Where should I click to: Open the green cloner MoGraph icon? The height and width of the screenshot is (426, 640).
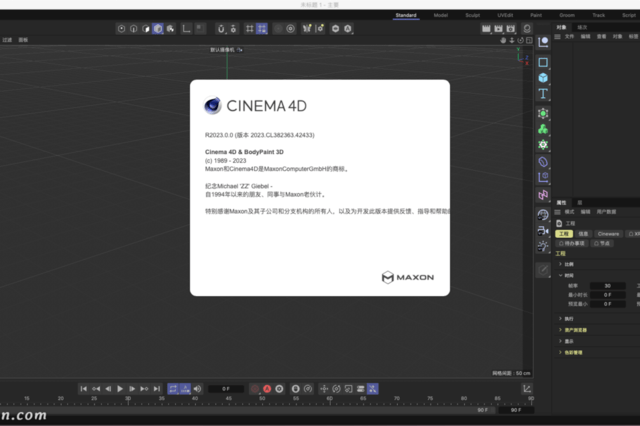(543, 129)
